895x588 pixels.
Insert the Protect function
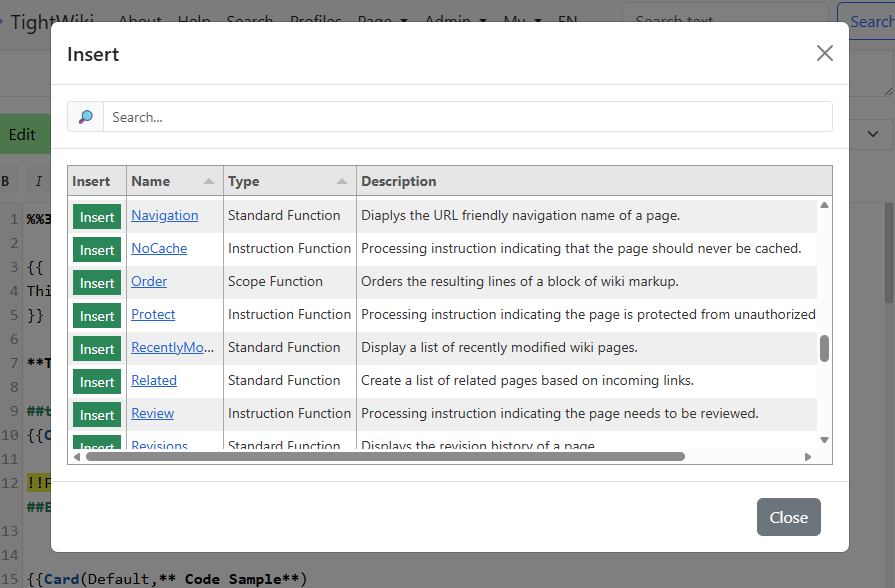click(x=97, y=316)
